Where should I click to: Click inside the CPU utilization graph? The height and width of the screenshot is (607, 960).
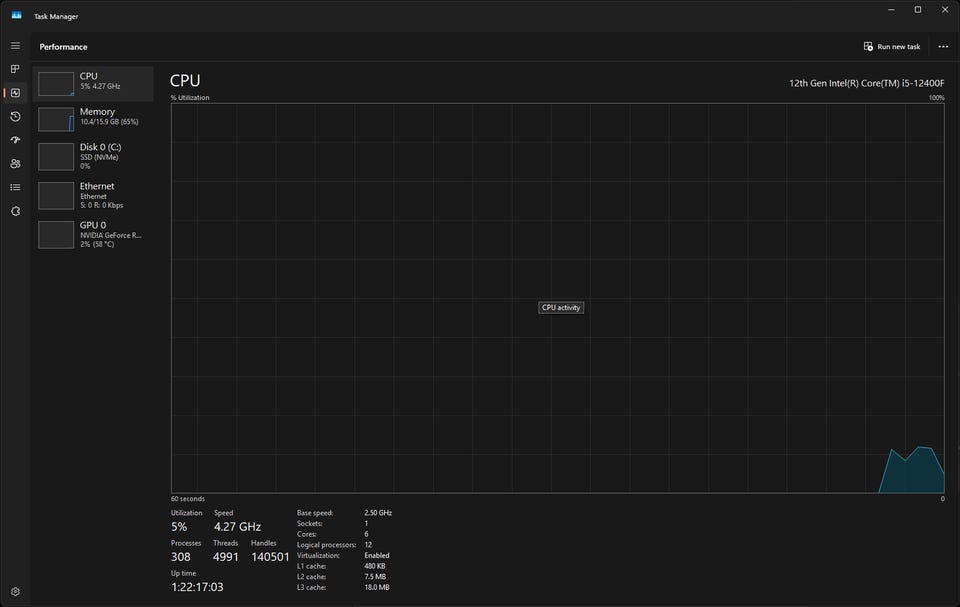click(558, 298)
